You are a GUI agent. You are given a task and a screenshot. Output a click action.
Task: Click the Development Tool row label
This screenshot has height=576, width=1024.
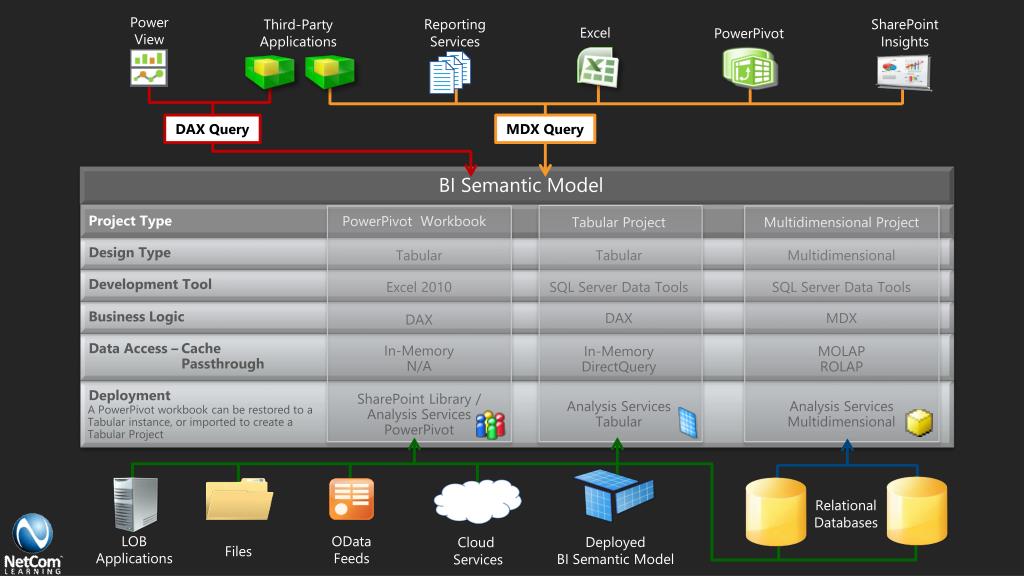(150, 284)
